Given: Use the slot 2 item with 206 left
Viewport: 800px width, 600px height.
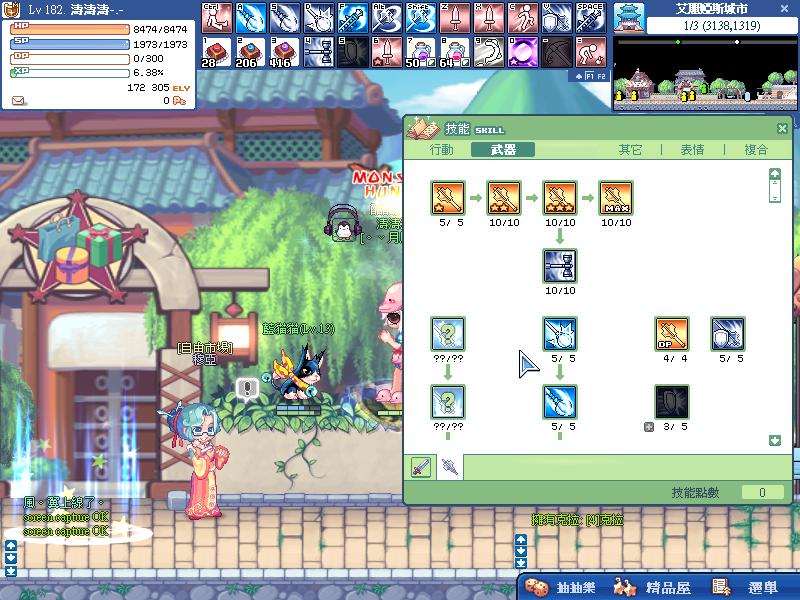Looking at the screenshot, I should pos(251,52).
